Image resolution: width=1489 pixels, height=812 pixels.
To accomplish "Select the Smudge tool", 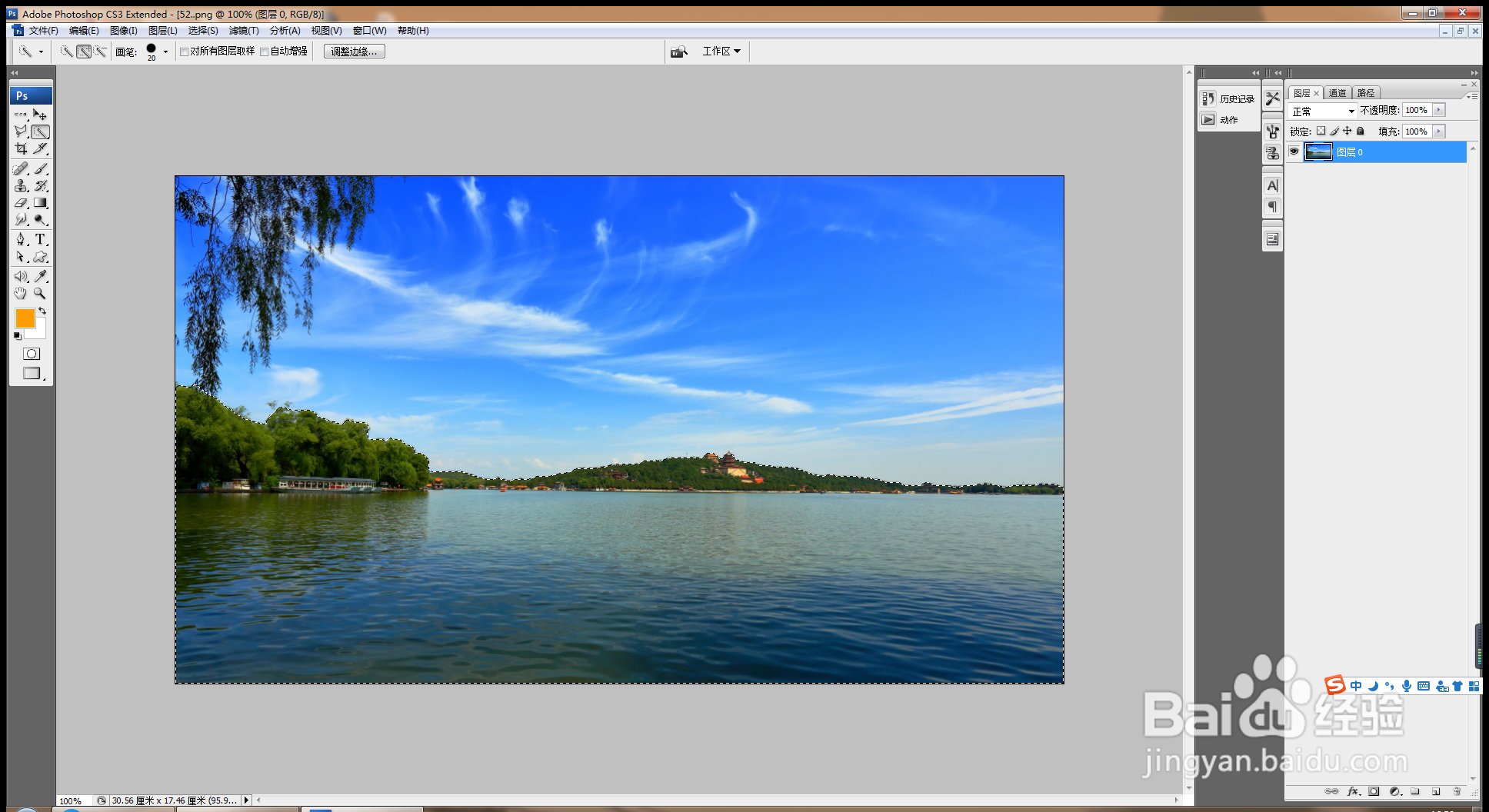I will pyautogui.click(x=21, y=220).
